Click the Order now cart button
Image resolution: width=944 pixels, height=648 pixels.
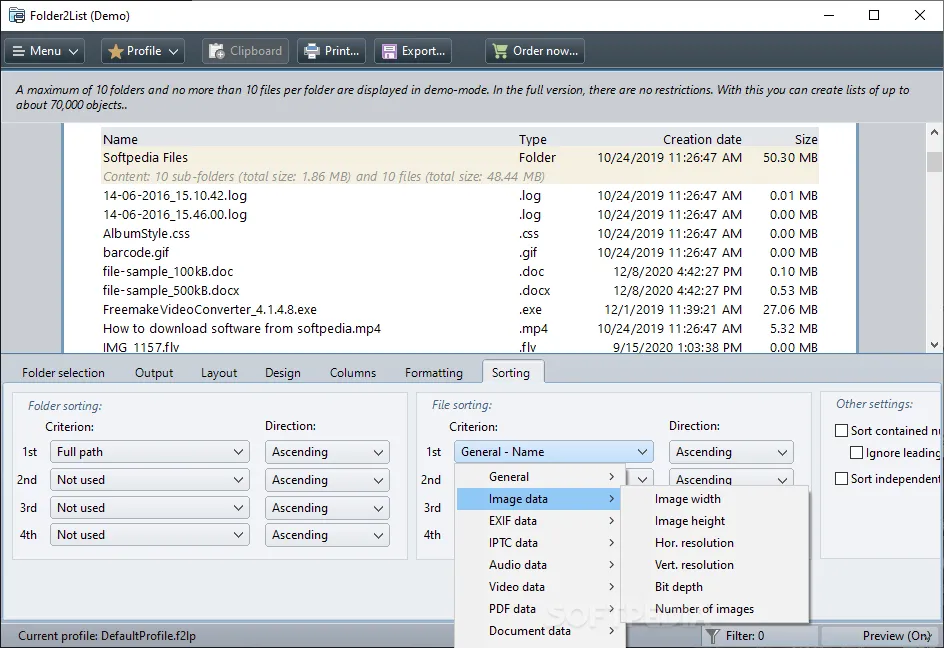(535, 51)
